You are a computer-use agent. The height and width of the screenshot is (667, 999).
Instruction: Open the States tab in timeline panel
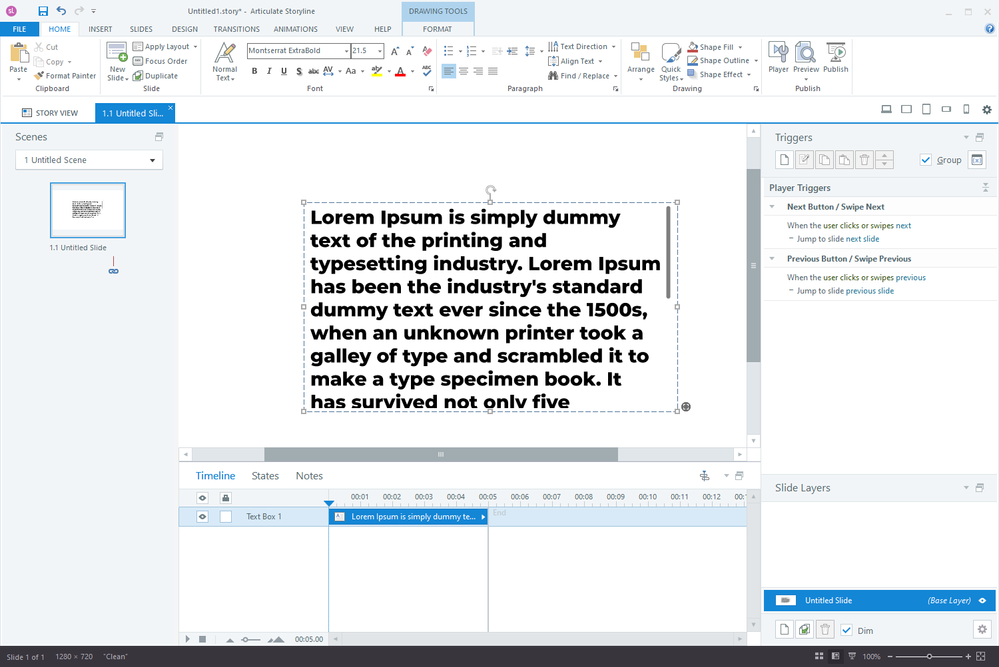pos(265,476)
